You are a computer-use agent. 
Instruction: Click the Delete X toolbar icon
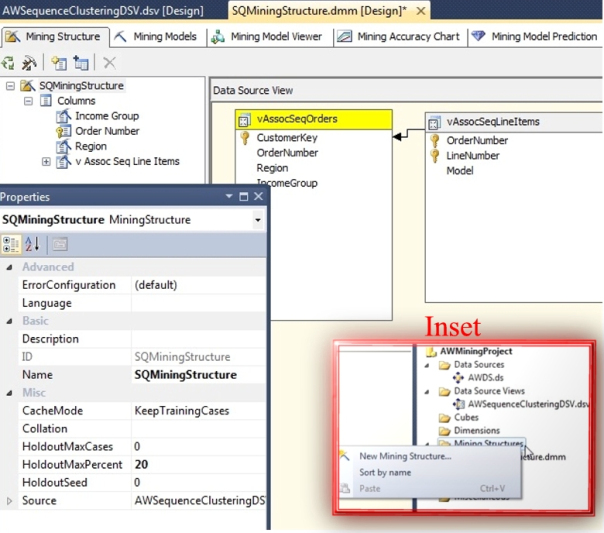109,63
